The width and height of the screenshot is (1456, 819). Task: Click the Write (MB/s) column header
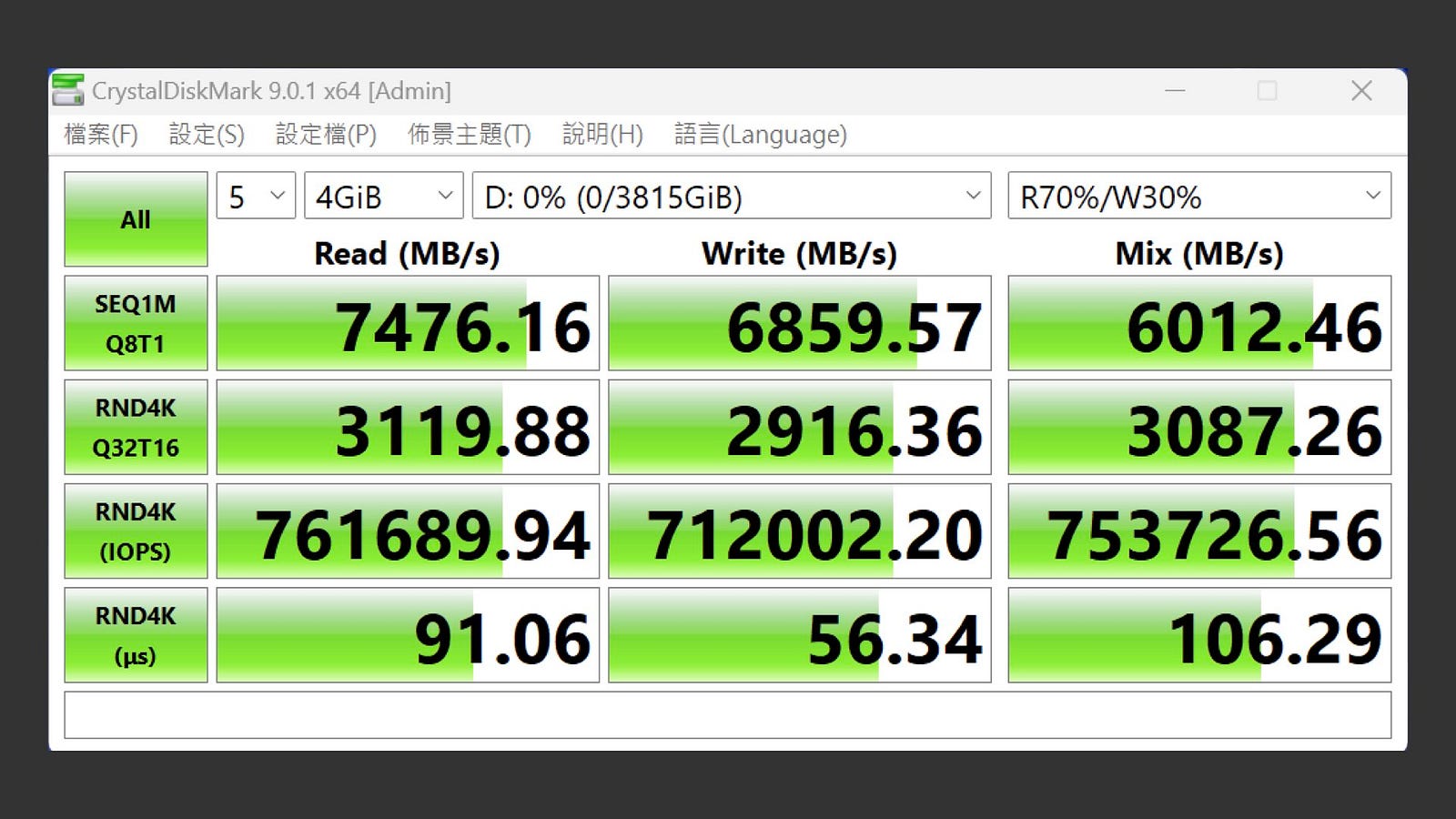799,253
